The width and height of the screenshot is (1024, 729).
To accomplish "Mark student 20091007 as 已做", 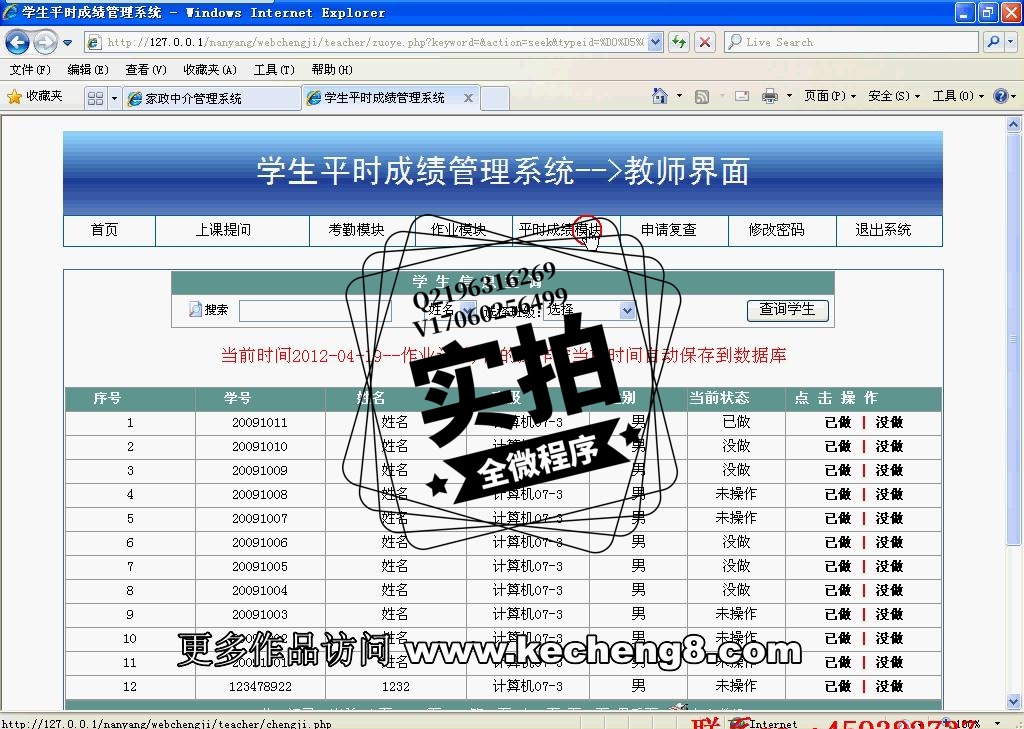I will 838,519.
